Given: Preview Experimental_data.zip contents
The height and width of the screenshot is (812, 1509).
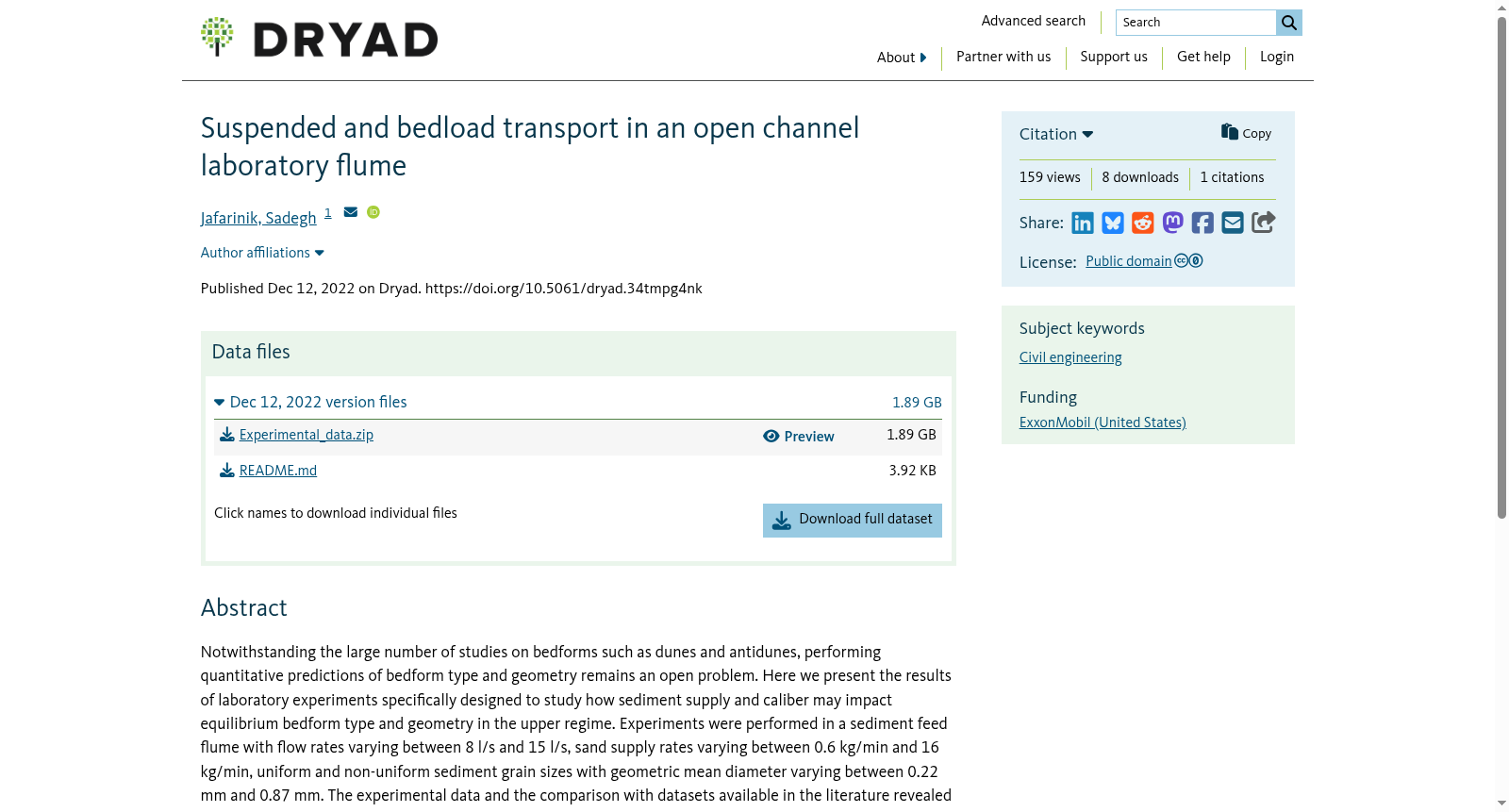Looking at the screenshot, I should pyautogui.click(x=799, y=437).
